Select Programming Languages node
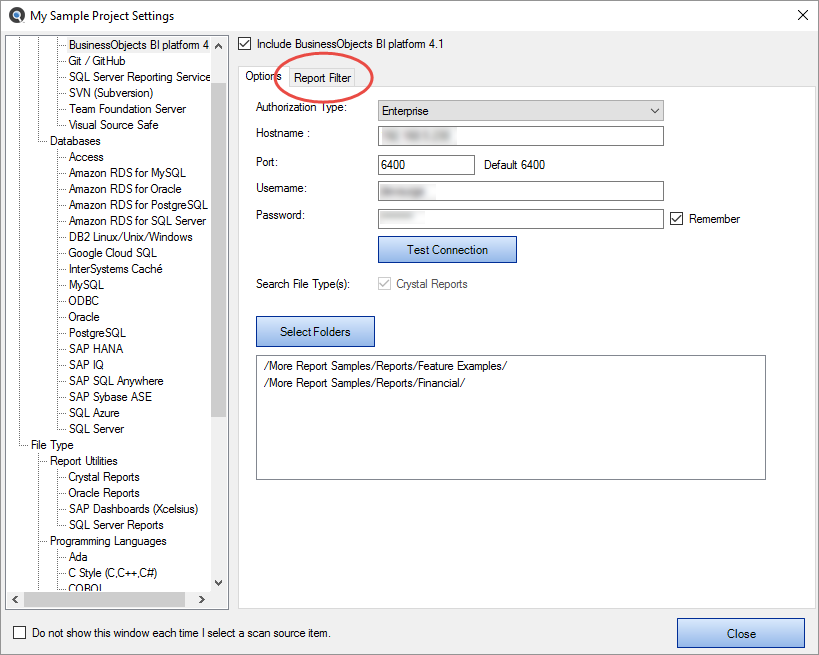Viewport: 819px width, 655px height. [x=108, y=541]
